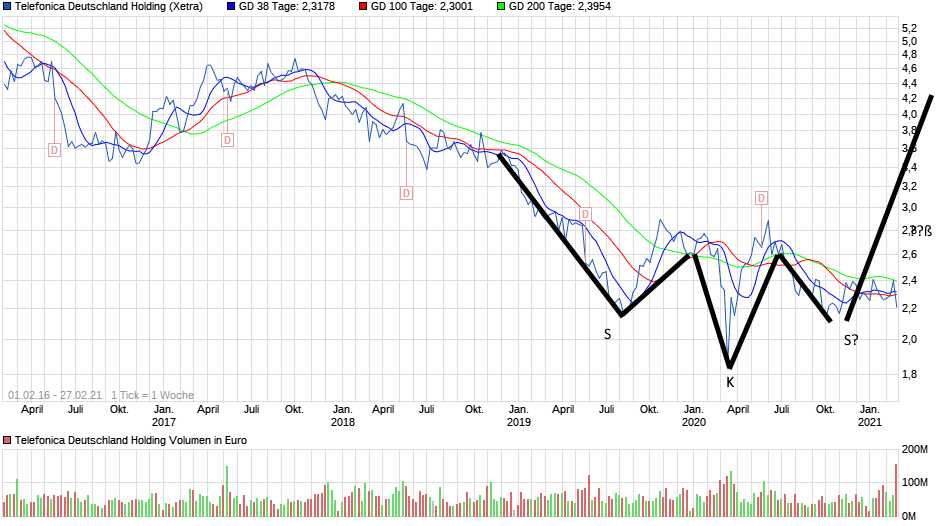Click the red GD 100 Tage legend swatch

[x=363, y=7]
